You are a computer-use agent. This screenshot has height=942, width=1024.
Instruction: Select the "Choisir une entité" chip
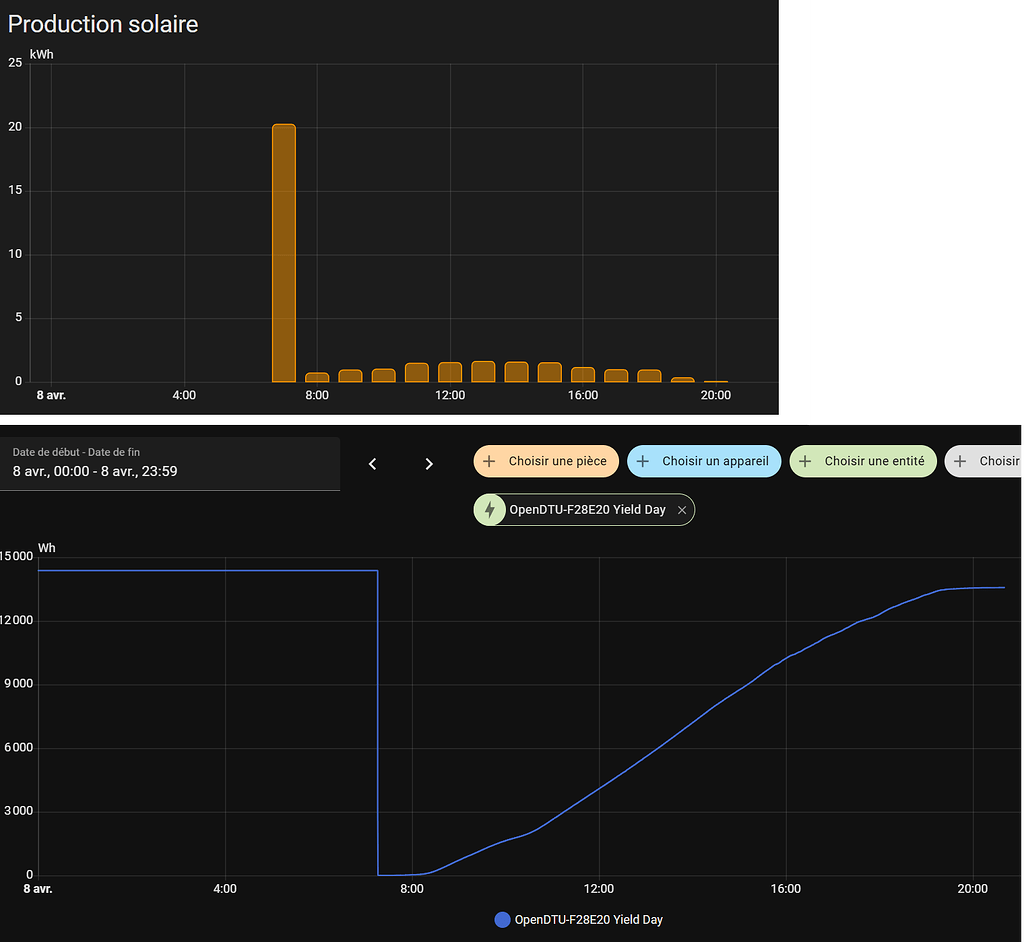point(862,461)
